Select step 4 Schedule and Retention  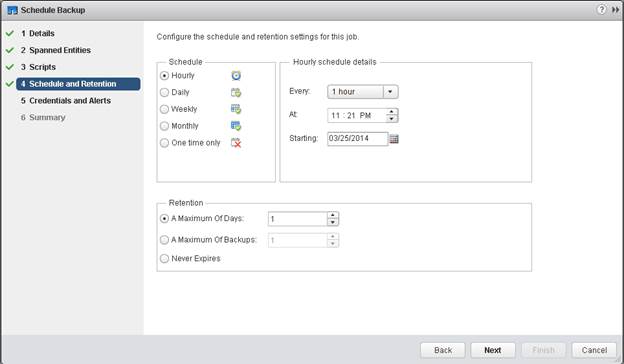tap(78, 84)
